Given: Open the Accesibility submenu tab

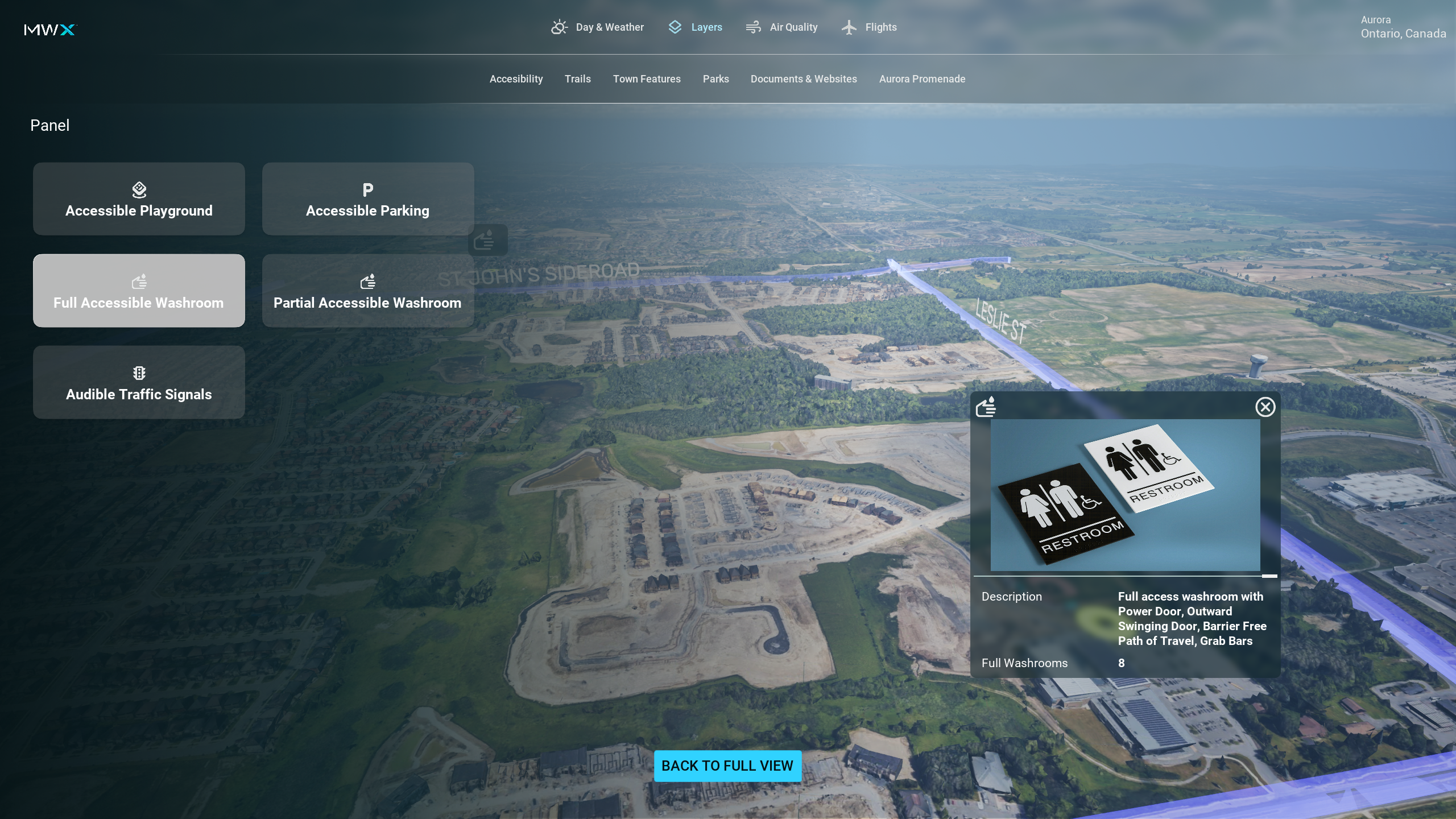Looking at the screenshot, I should [516, 79].
